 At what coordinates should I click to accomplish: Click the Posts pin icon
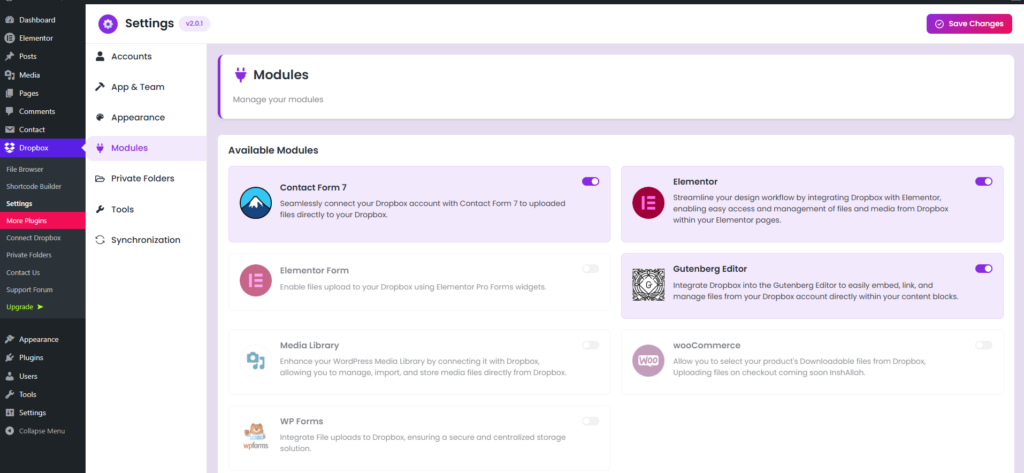10,57
